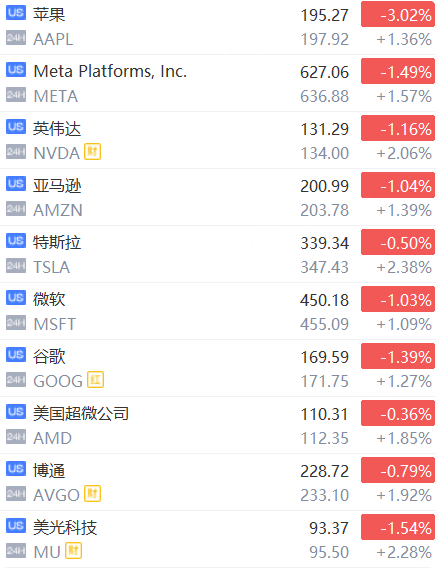Click the 财 earnings badge beside NVDA
Screen dimensions: 436x568
(92, 152)
